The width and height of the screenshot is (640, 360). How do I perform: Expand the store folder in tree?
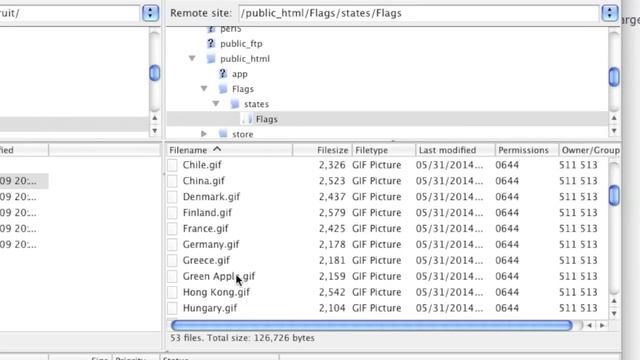pyautogui.click(x=204, y=134)
